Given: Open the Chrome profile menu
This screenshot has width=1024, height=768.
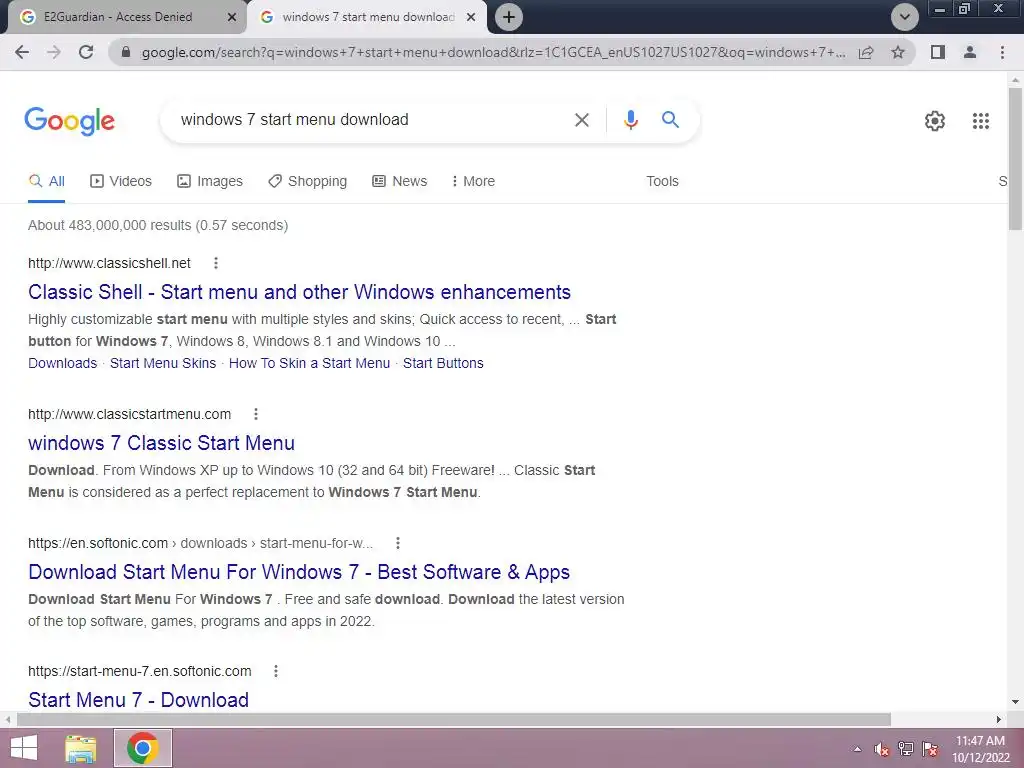Looking at the screenshot, I should click(970, 52).
